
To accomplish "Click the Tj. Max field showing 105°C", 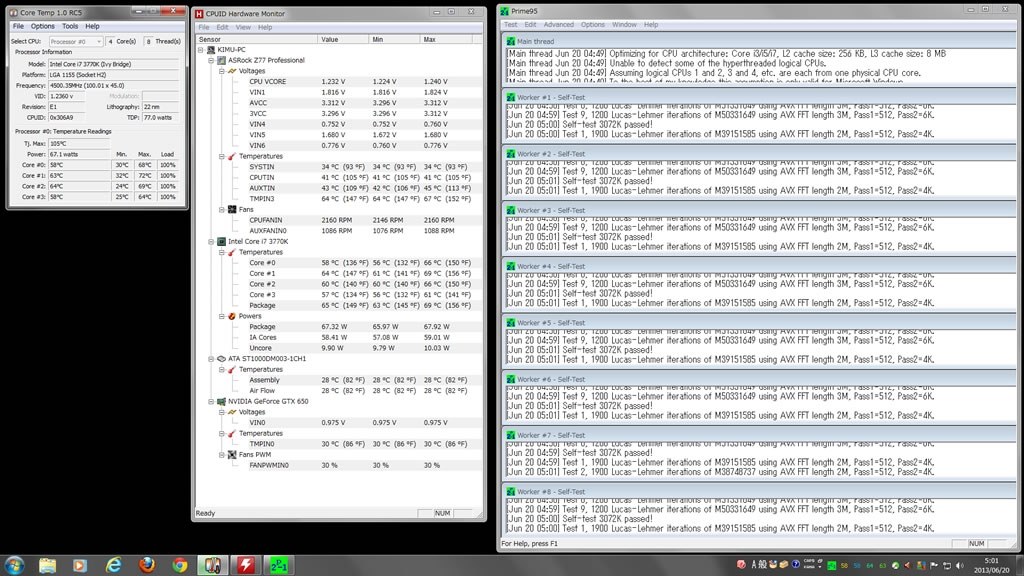I will [78, 144].
